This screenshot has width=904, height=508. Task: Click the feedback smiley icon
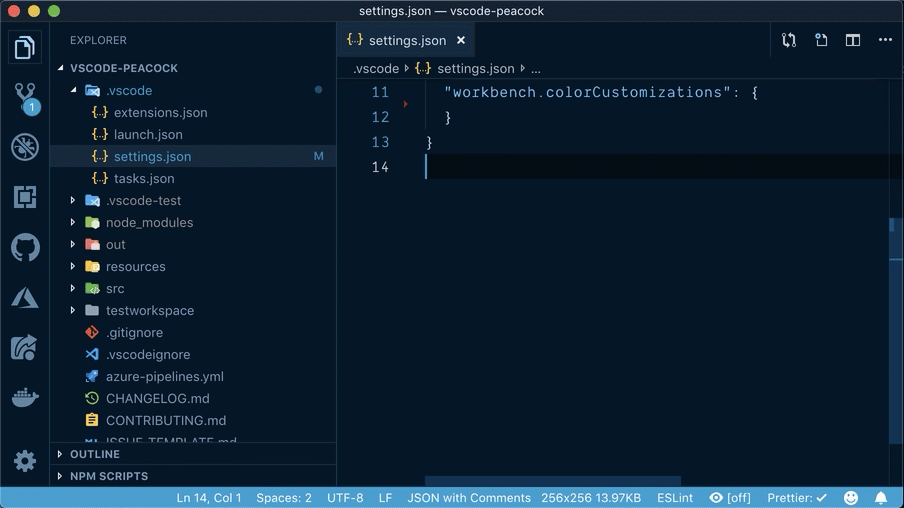tap(851, 498)
